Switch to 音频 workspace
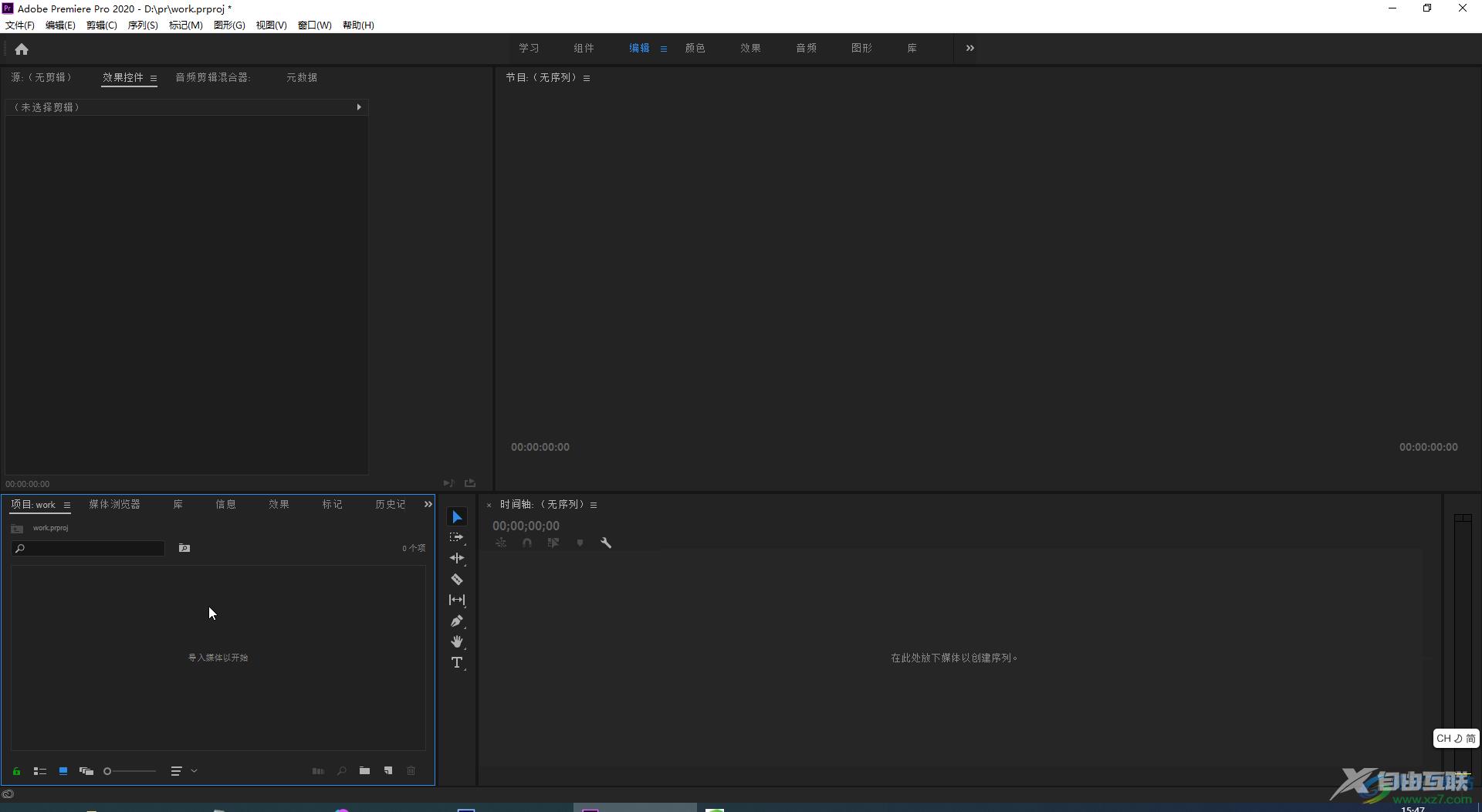The height and width of the screenshot is (812, 1482). [x=806, y=48]
